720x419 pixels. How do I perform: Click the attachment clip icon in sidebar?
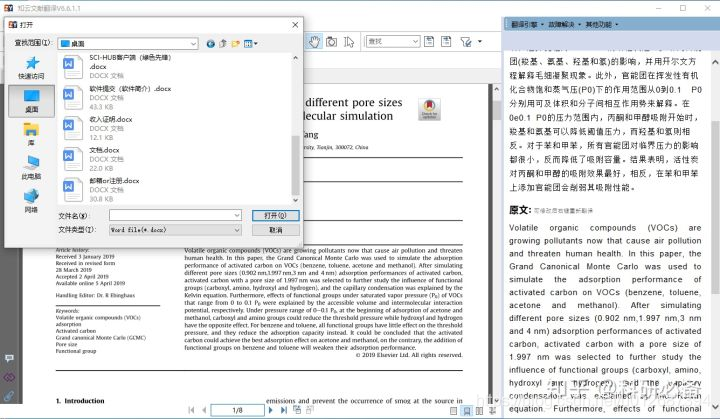pyautogui.click(x=9, y=396)
